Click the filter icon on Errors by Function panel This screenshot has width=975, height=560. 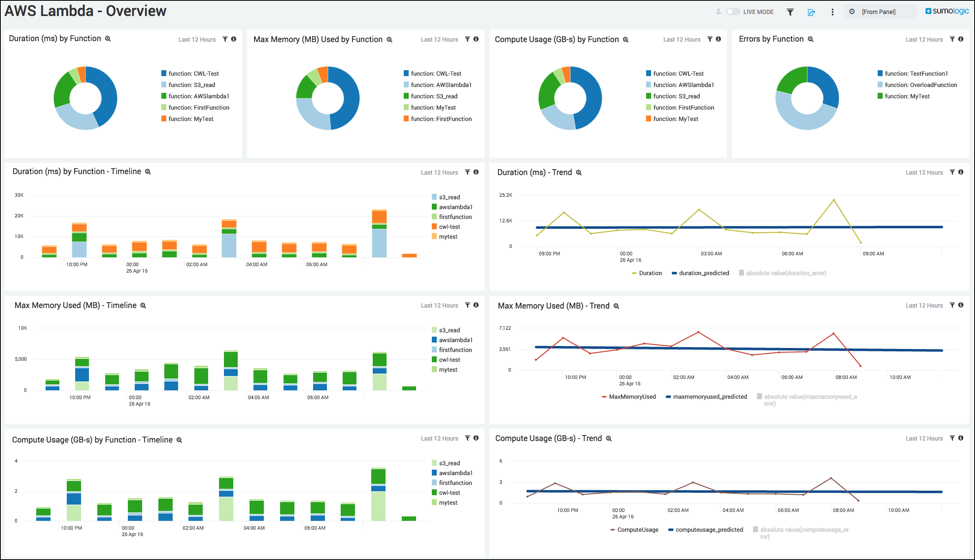[952, 39]
